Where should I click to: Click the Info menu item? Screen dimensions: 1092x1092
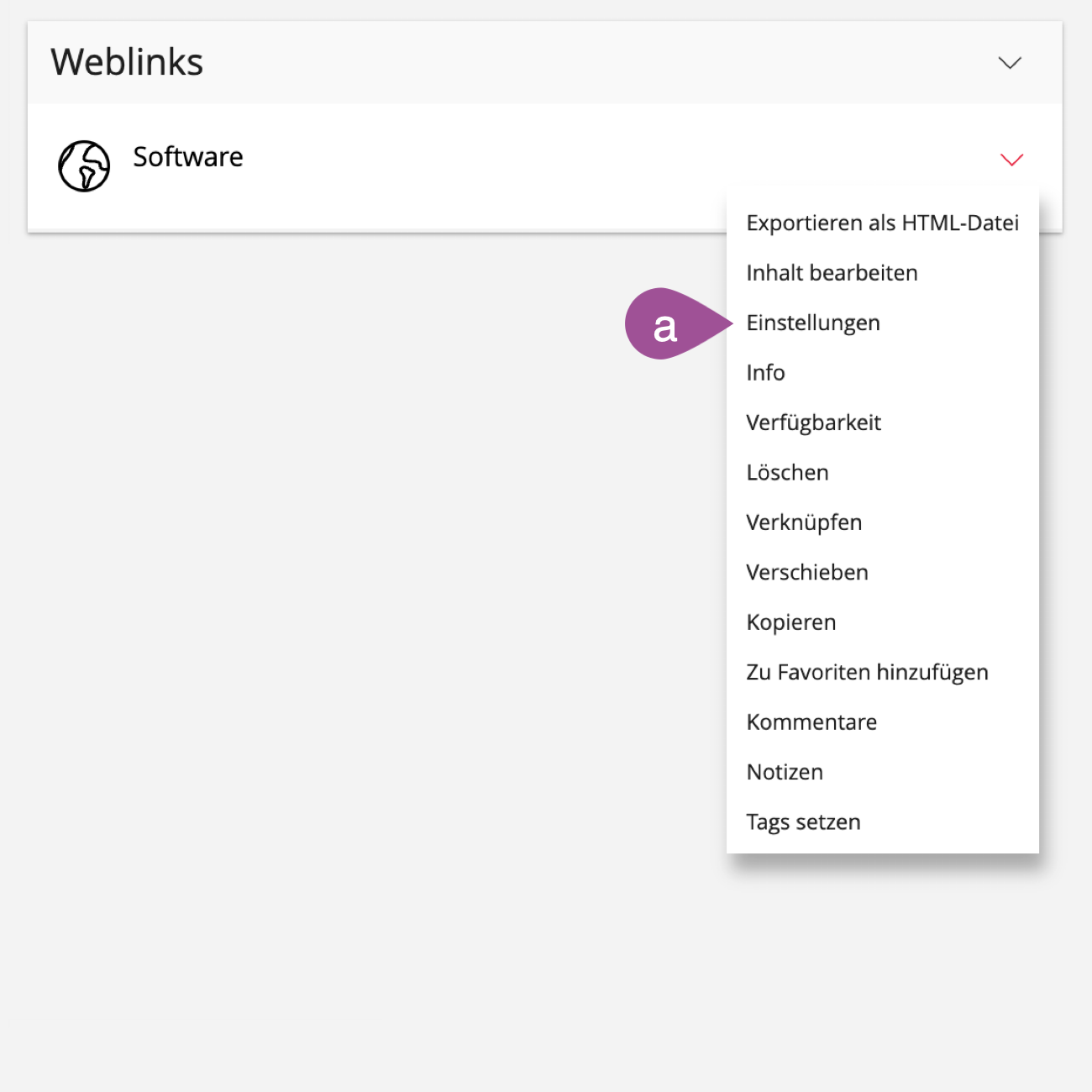[x=765, y=373]
